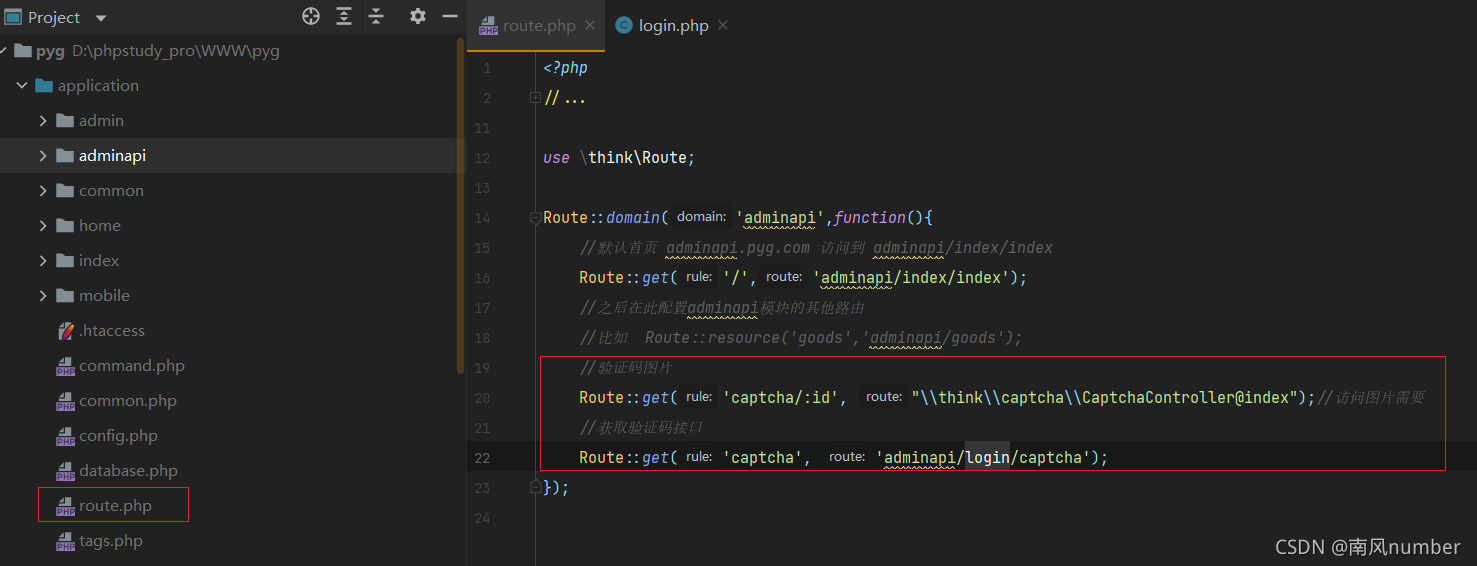Select route.php in project tree

(x=115, y=506)
